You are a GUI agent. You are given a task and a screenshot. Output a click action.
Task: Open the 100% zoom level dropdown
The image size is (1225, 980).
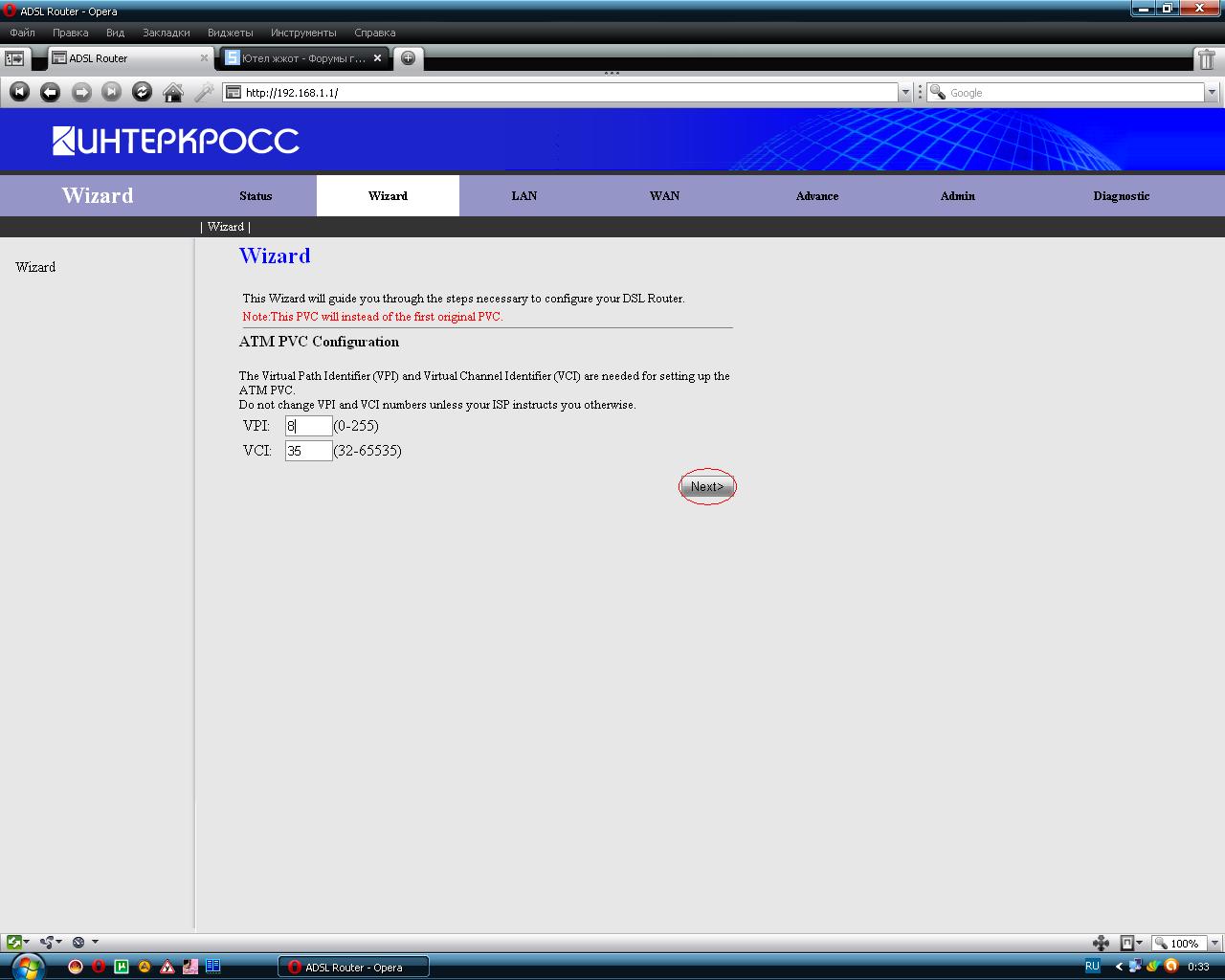[1187, 943]
